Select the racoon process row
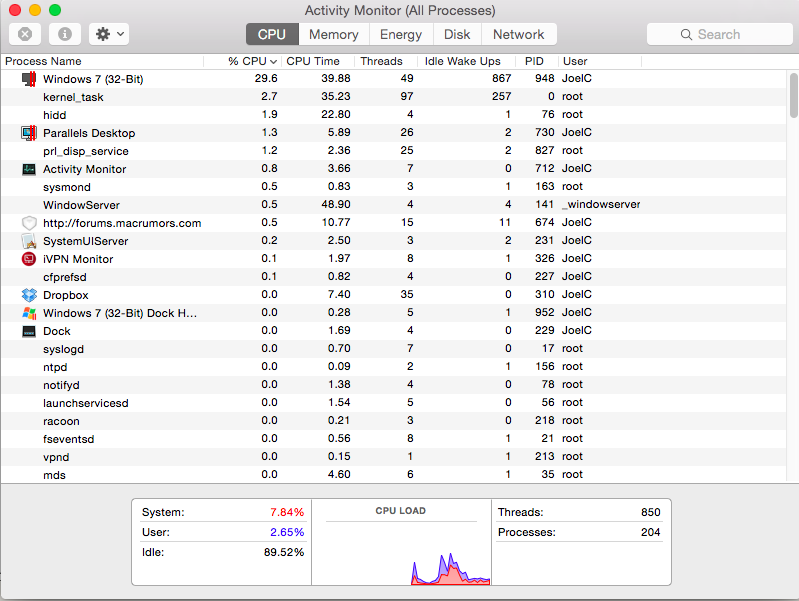 point(394,421)
